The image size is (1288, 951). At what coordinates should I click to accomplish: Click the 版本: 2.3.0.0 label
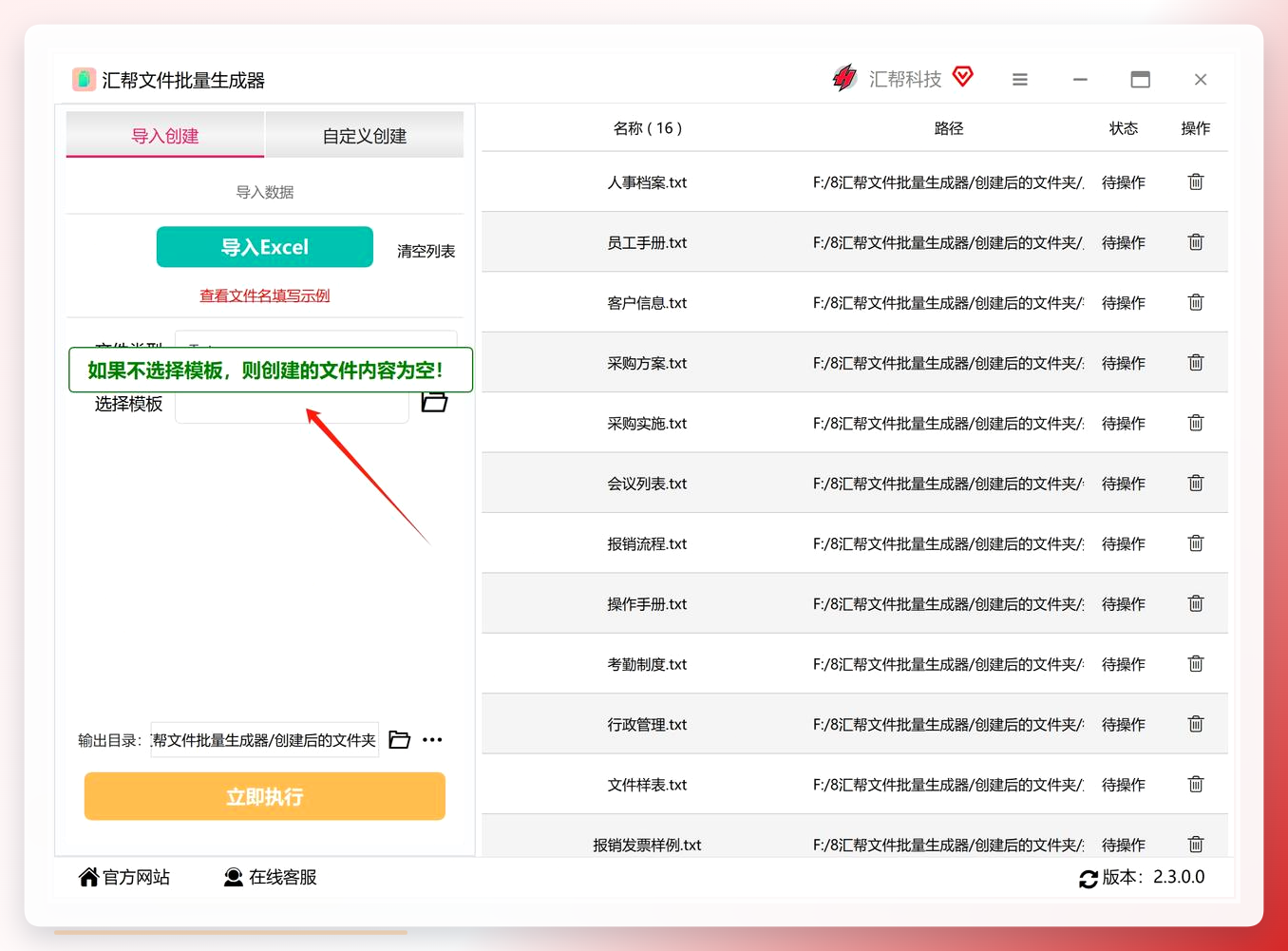[1153, 877]
